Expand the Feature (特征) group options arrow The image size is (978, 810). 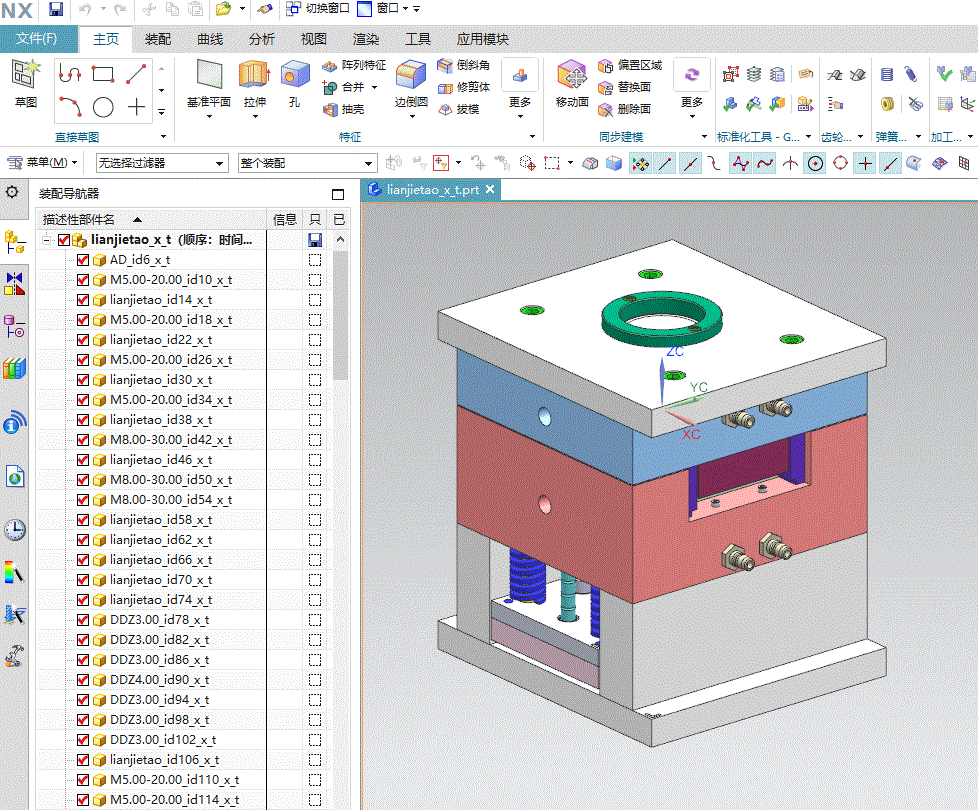coord(532,137)
